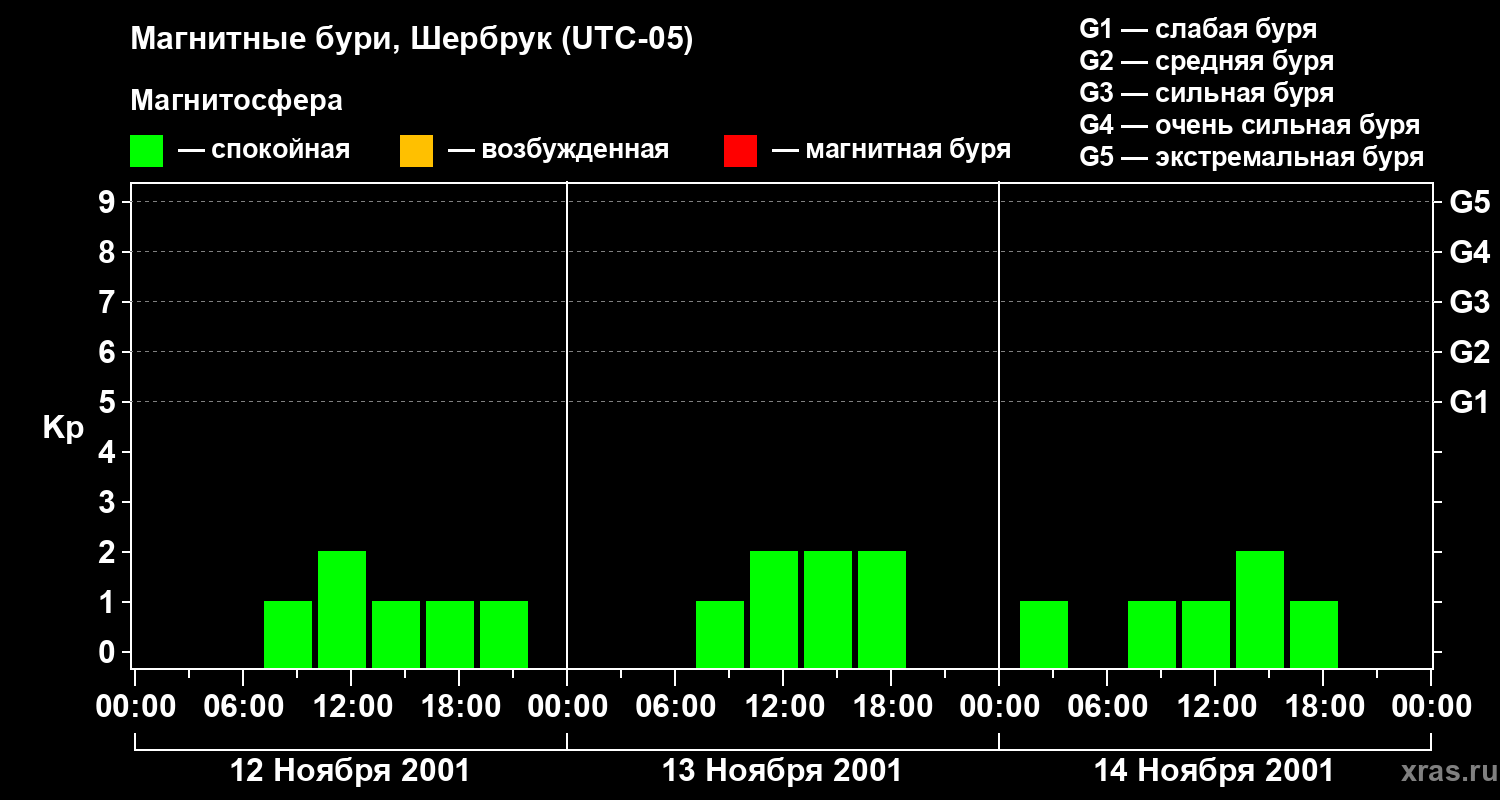Click 'G2 — средняя буря' legend line
The height and width of the screenshot is (800, 1500).
(x=1206, y=61)
